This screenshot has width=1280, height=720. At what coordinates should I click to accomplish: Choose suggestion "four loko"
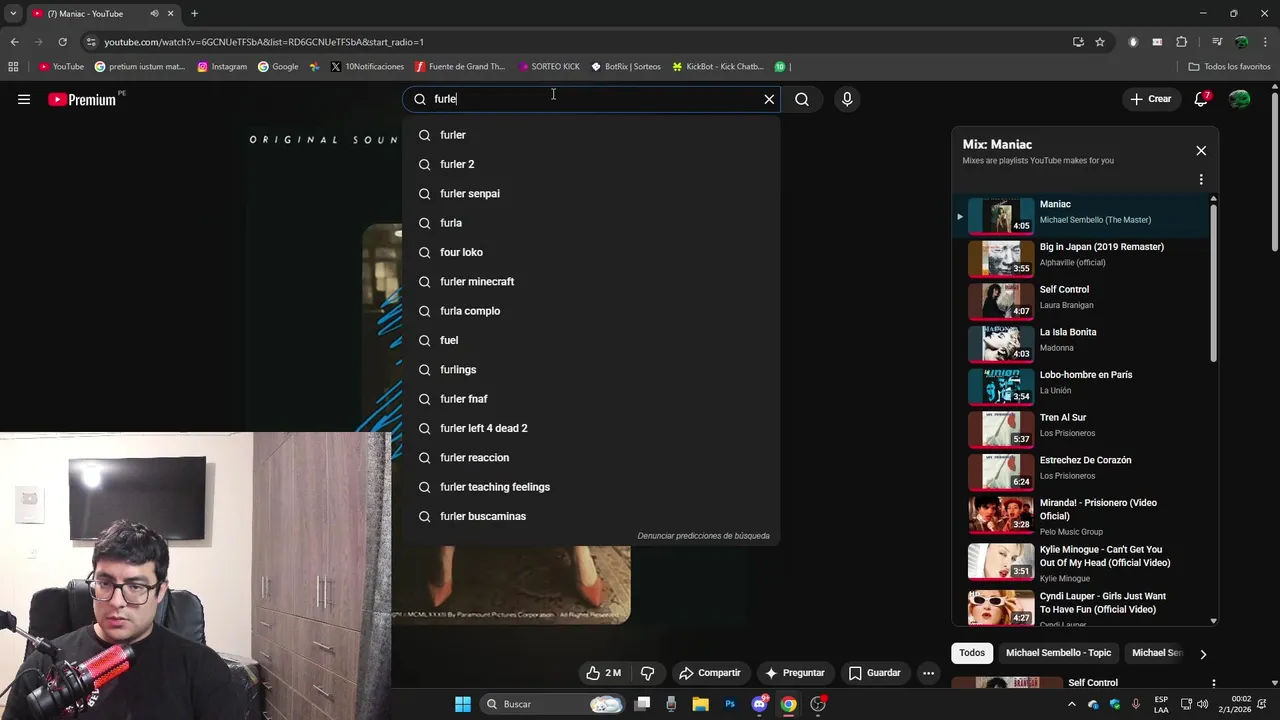point(591,252)
